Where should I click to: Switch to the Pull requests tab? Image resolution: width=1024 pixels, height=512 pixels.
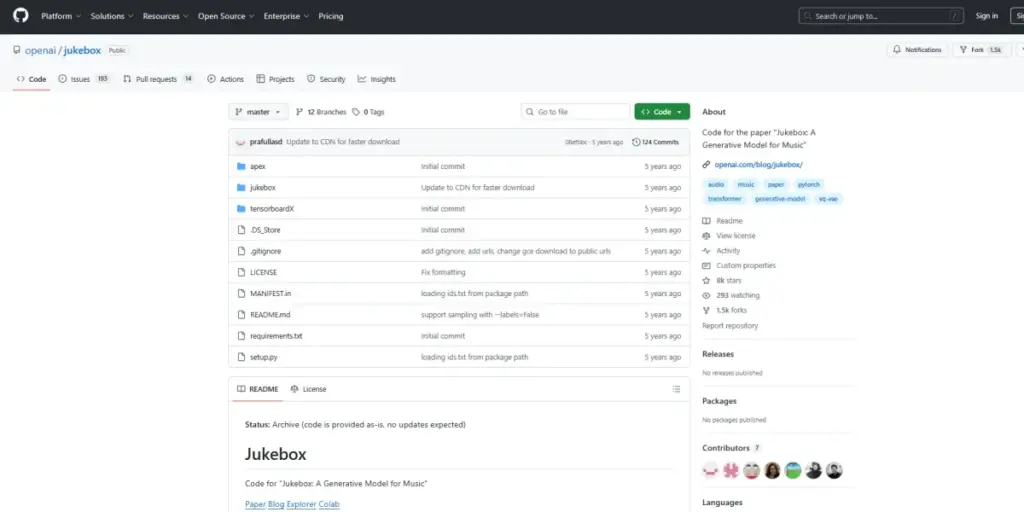pos(159,79)
